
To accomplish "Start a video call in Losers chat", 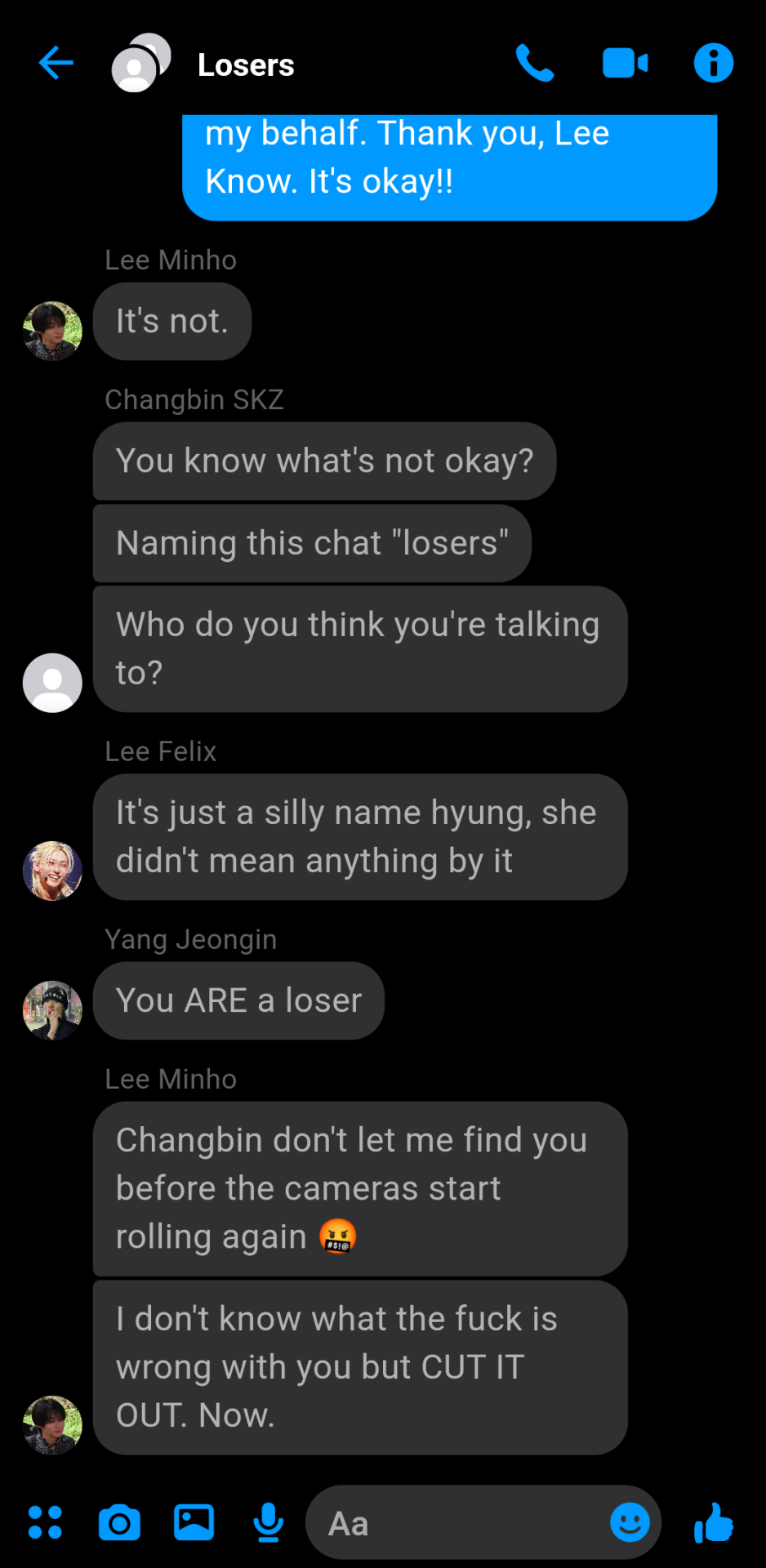I will click(x=625, y=63).
